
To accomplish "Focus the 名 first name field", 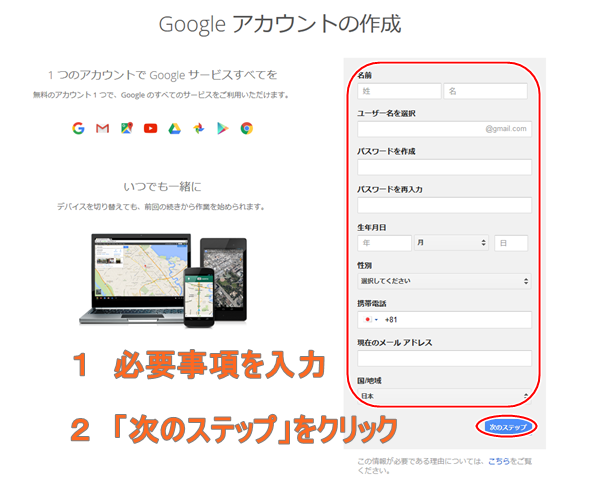I will pos(486,91).
